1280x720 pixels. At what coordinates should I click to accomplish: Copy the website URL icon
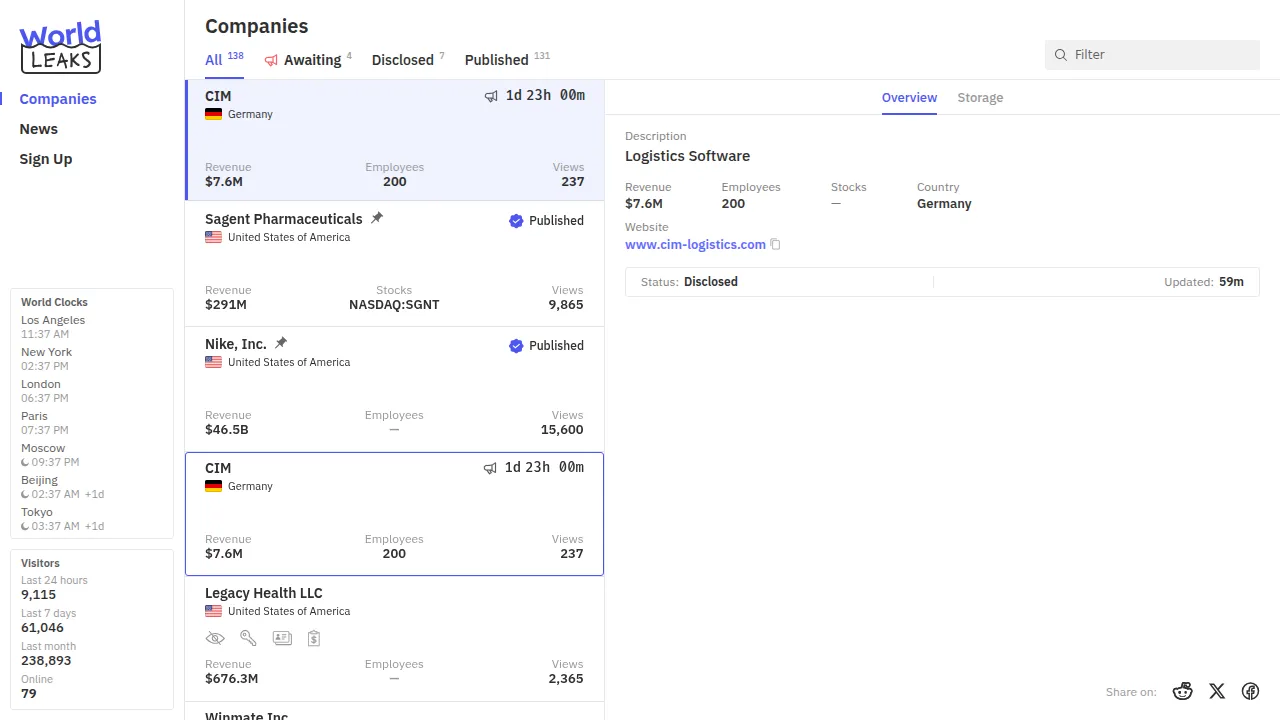click(775, 245)
